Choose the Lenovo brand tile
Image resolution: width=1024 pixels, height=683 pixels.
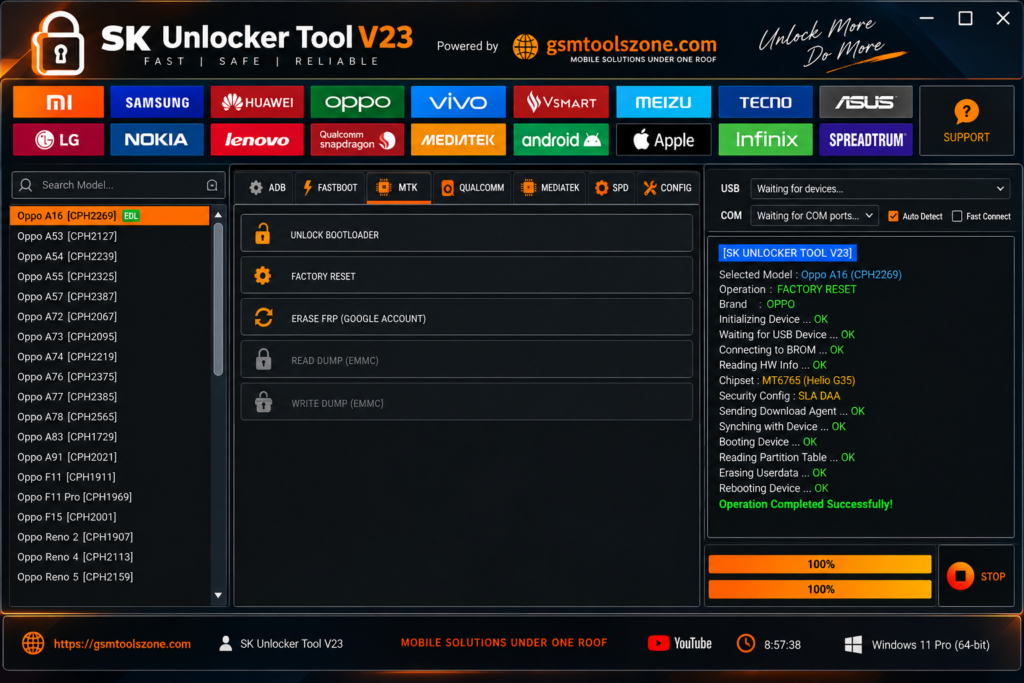click(257, 139)
